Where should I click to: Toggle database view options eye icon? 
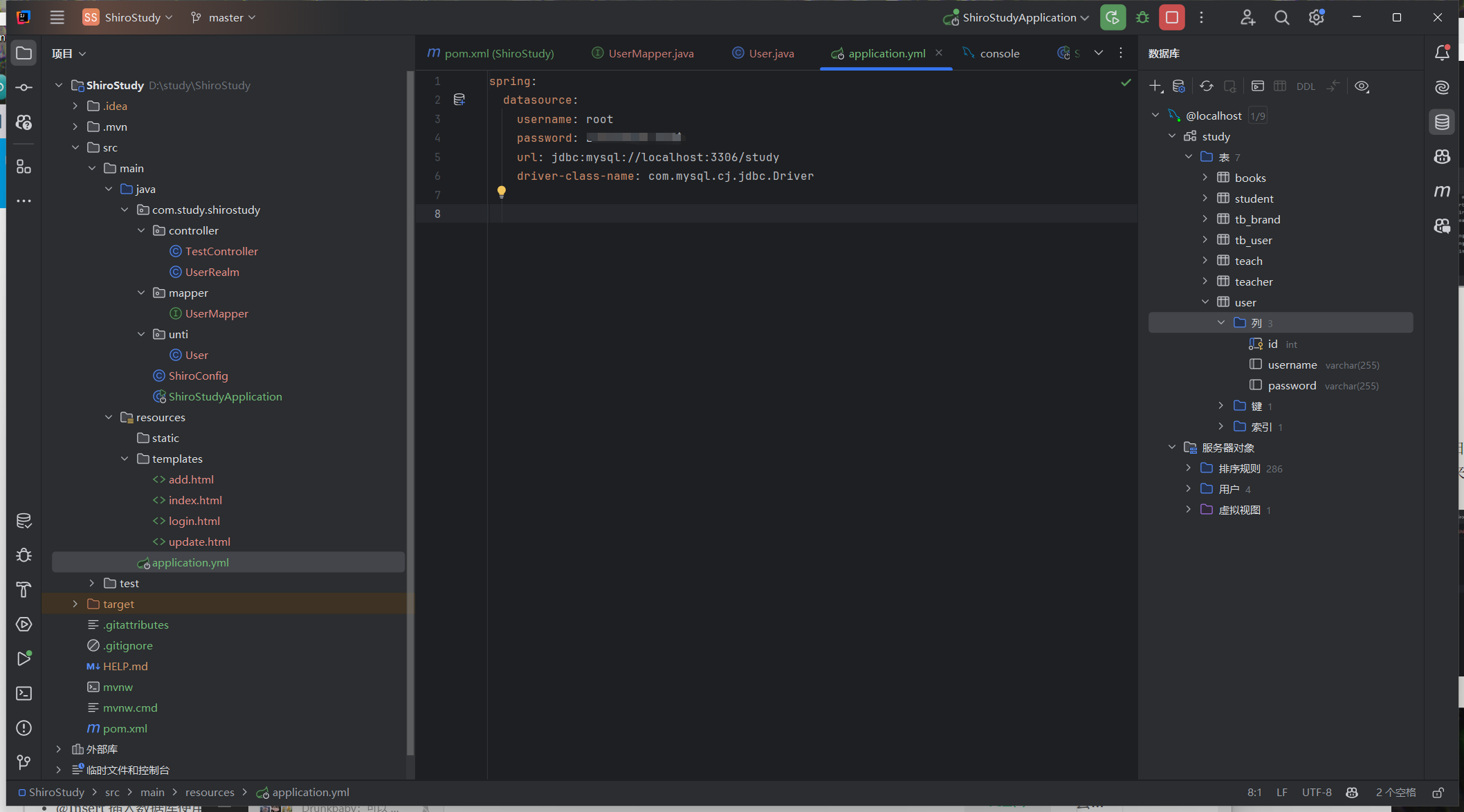tap(1362, 86)
